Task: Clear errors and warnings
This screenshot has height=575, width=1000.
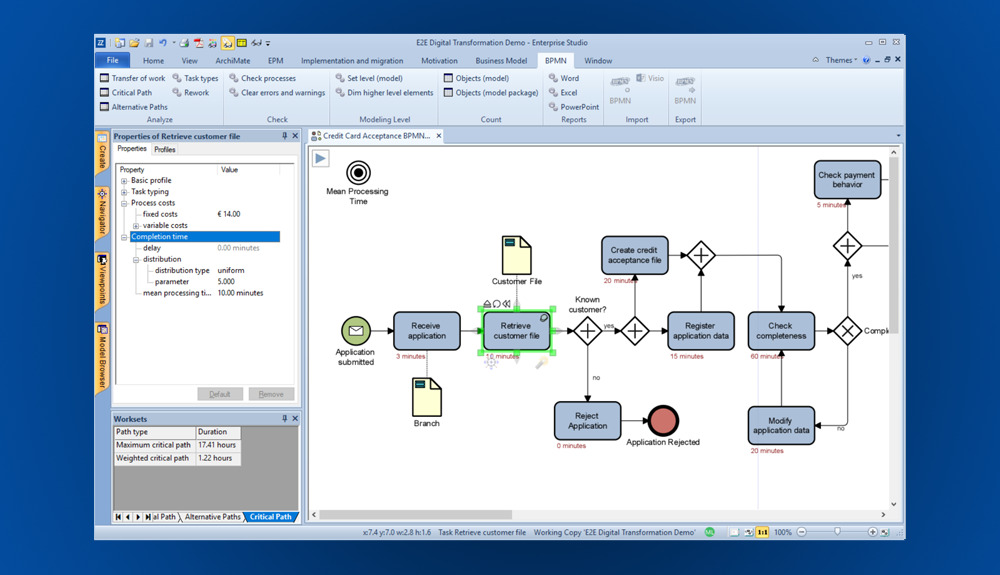Action: (x=277, y=92)
